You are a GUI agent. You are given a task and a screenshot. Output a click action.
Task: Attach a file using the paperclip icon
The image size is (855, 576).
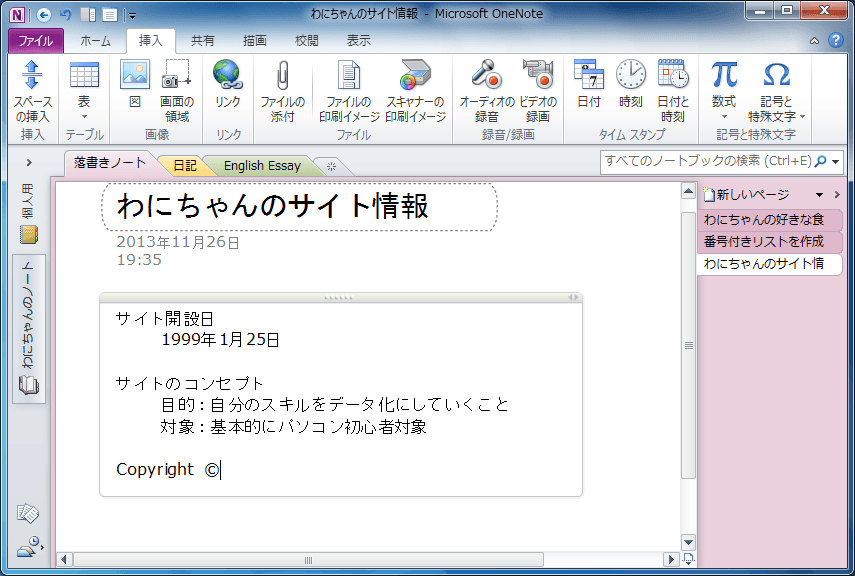coord(282,91)
